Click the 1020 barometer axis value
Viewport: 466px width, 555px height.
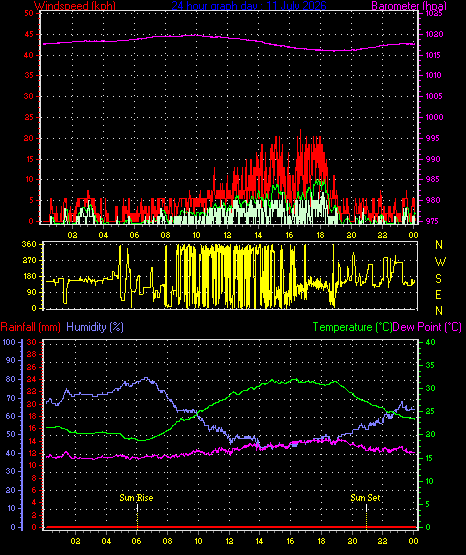click(x=434, y=34)
